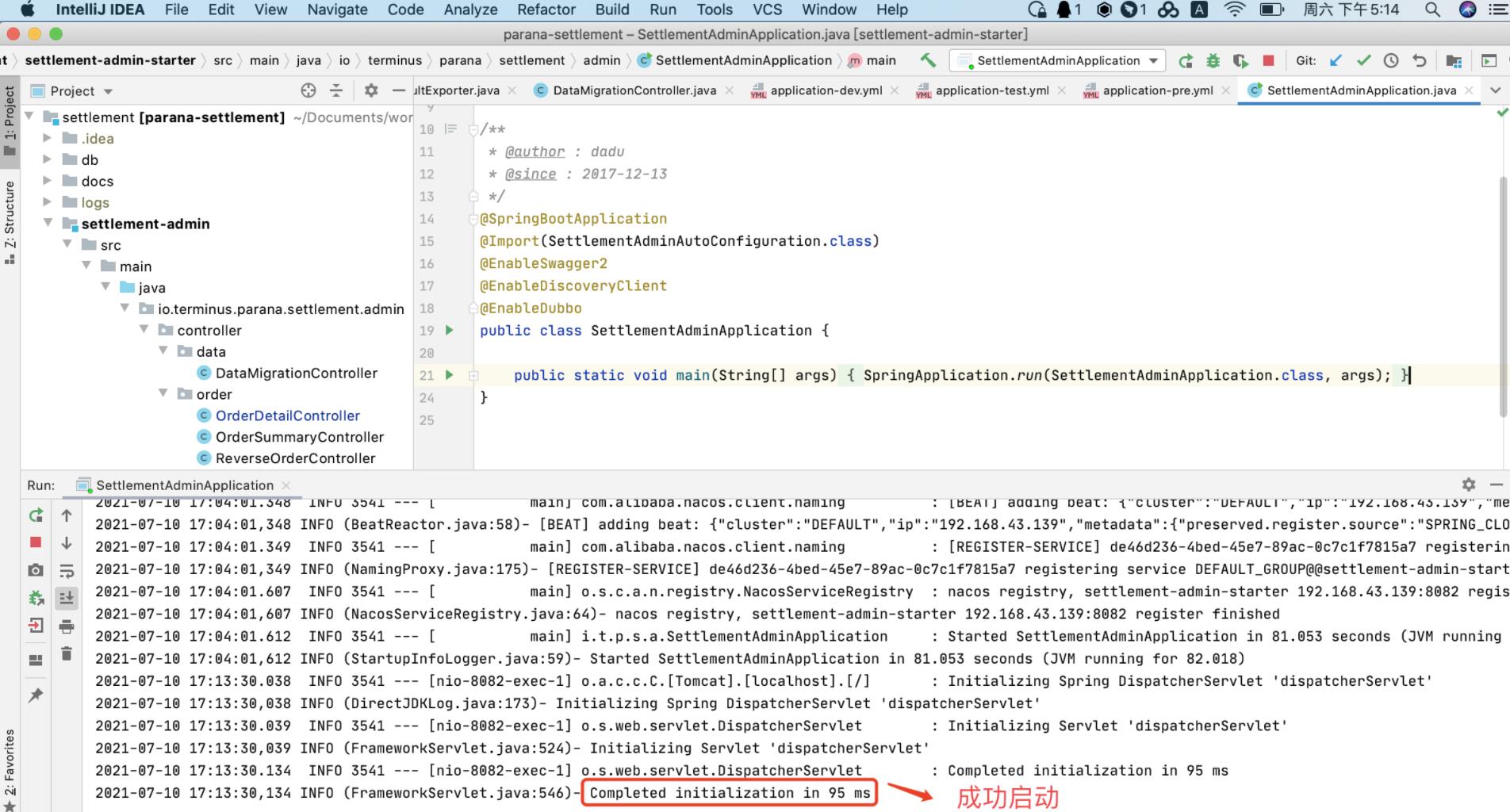The image size is (1510, 812).
Task: Locate current file in Project panel
Action: pyautogui.click(x=309, y=90)
